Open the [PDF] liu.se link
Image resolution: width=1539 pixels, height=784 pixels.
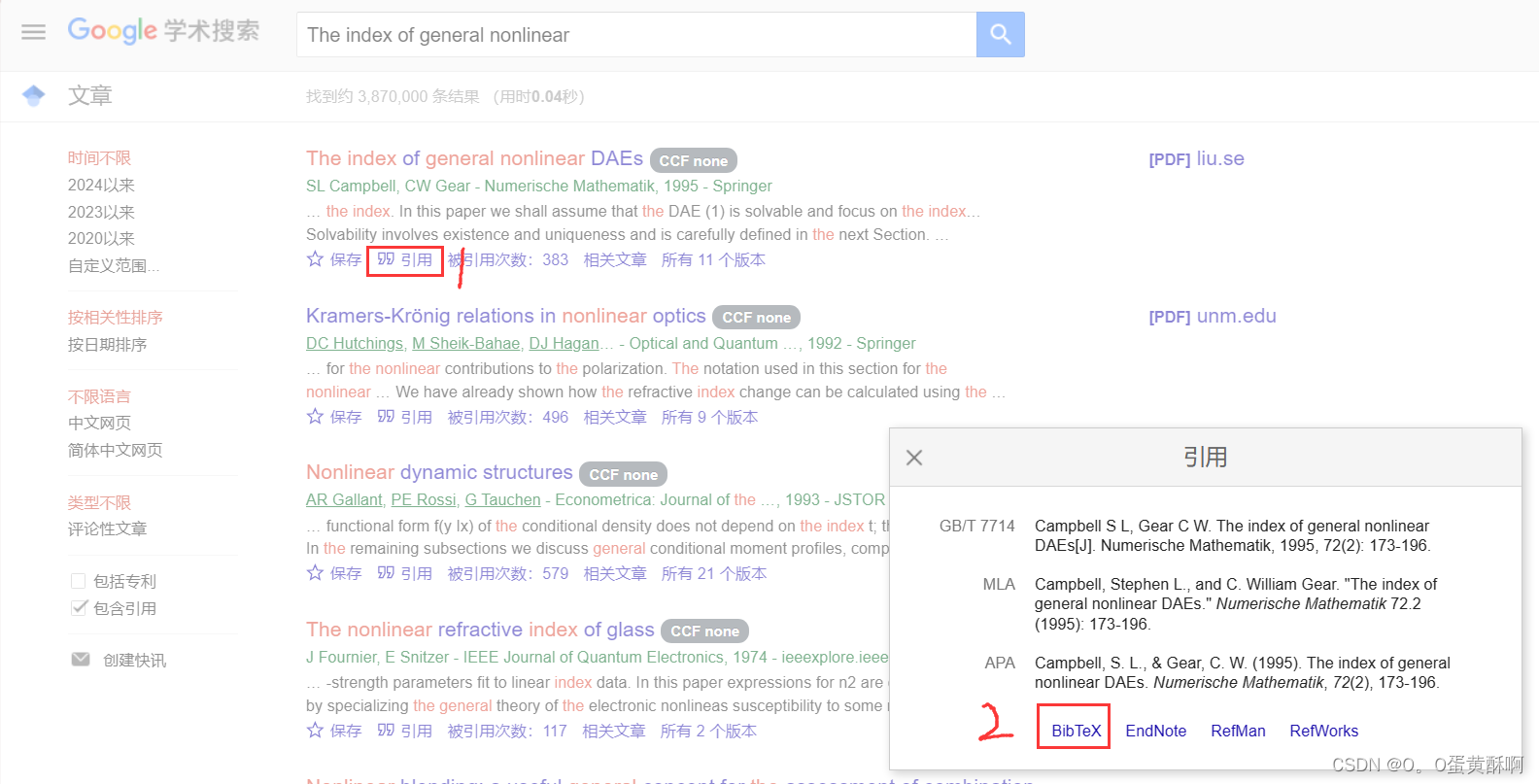click(1196, 158)
